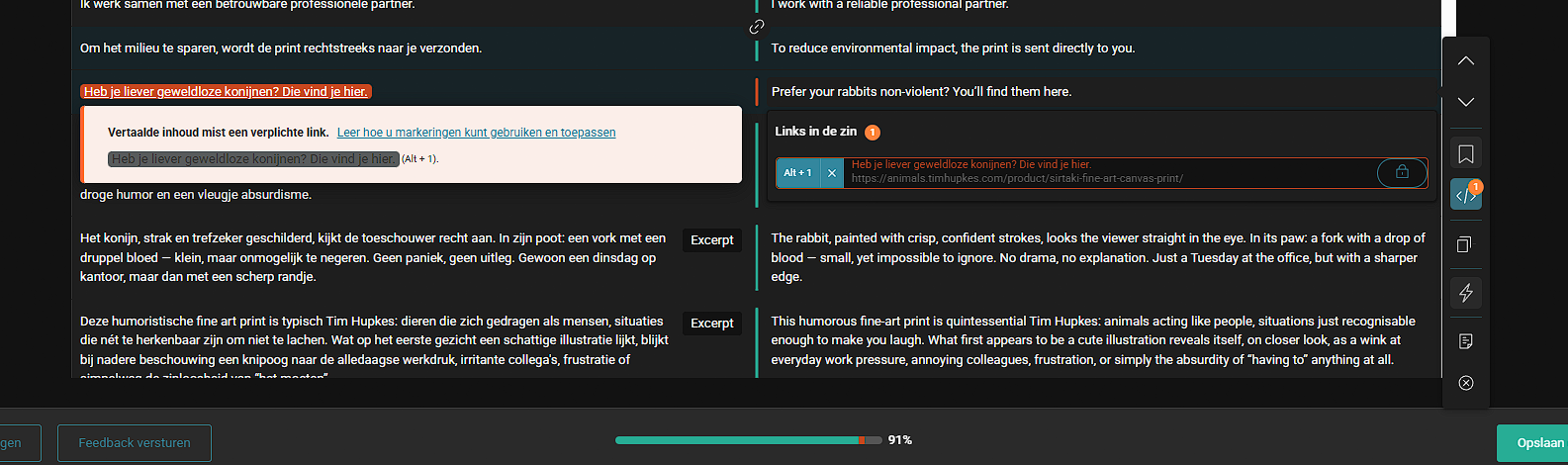Toggle the lock on the link tag
This screenshot has width=1568, height=465.
tap(1402, 172)
